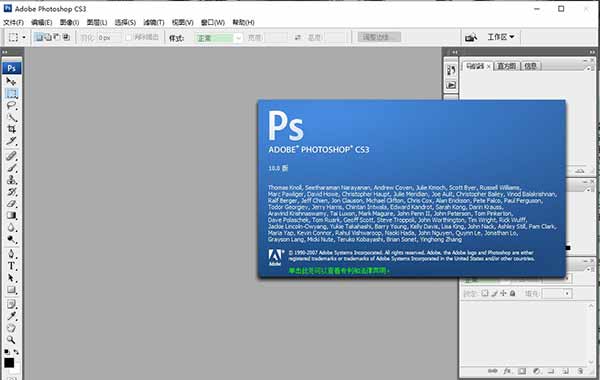
Task: Select the Slice tool
Action: pos(11,141)
